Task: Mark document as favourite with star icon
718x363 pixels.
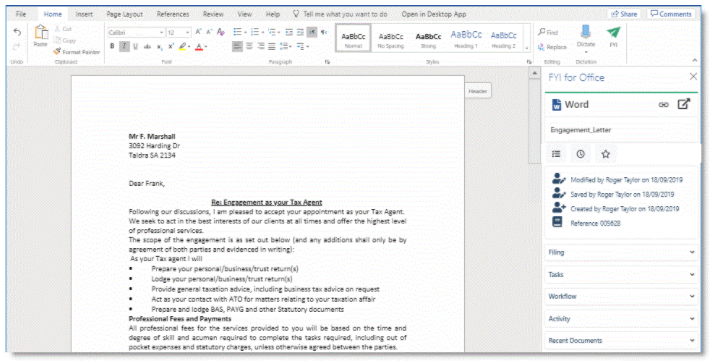Action: pyautogui.click(x=605, y=154)
